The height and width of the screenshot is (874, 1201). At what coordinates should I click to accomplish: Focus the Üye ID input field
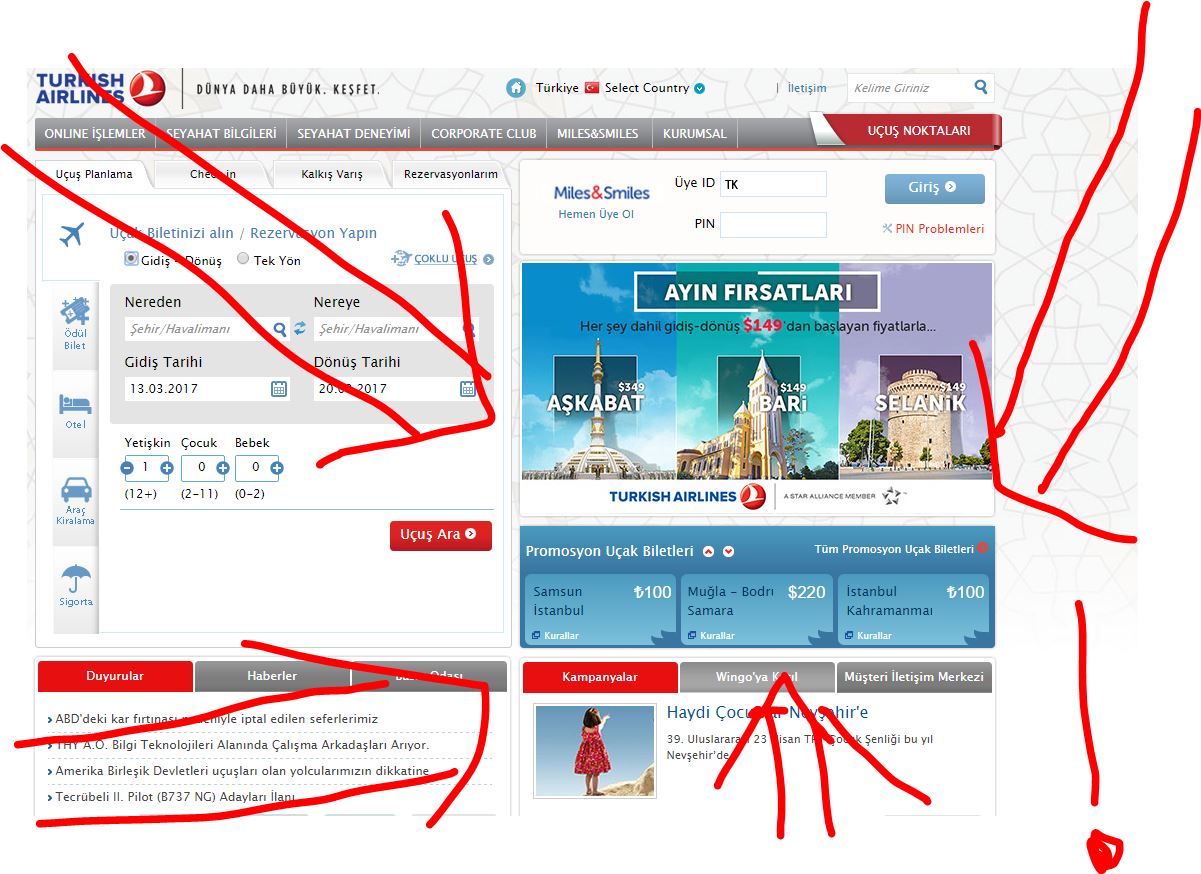(x=773, y=184)
